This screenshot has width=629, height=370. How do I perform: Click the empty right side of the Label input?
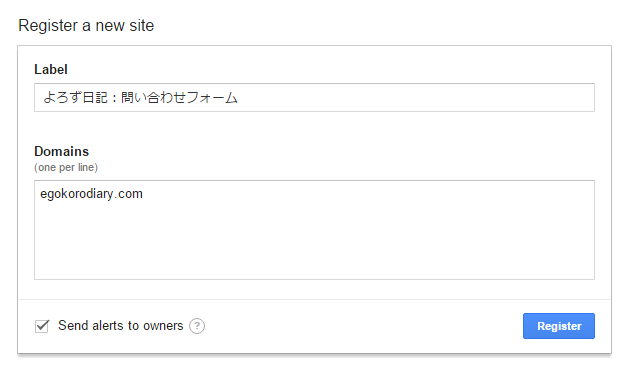coord(417,98)
